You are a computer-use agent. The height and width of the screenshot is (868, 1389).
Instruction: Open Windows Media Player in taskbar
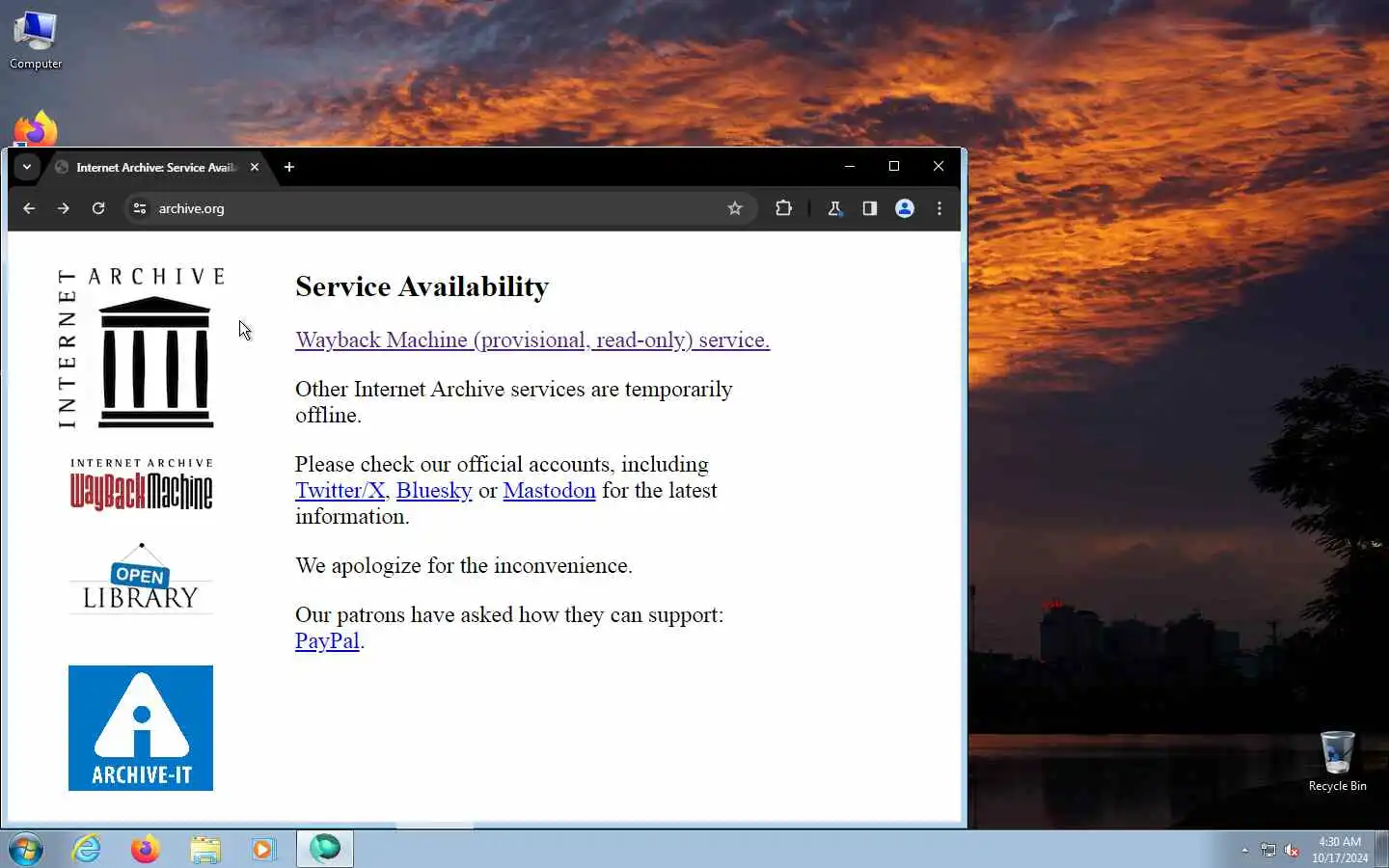(x=263, y=849)
